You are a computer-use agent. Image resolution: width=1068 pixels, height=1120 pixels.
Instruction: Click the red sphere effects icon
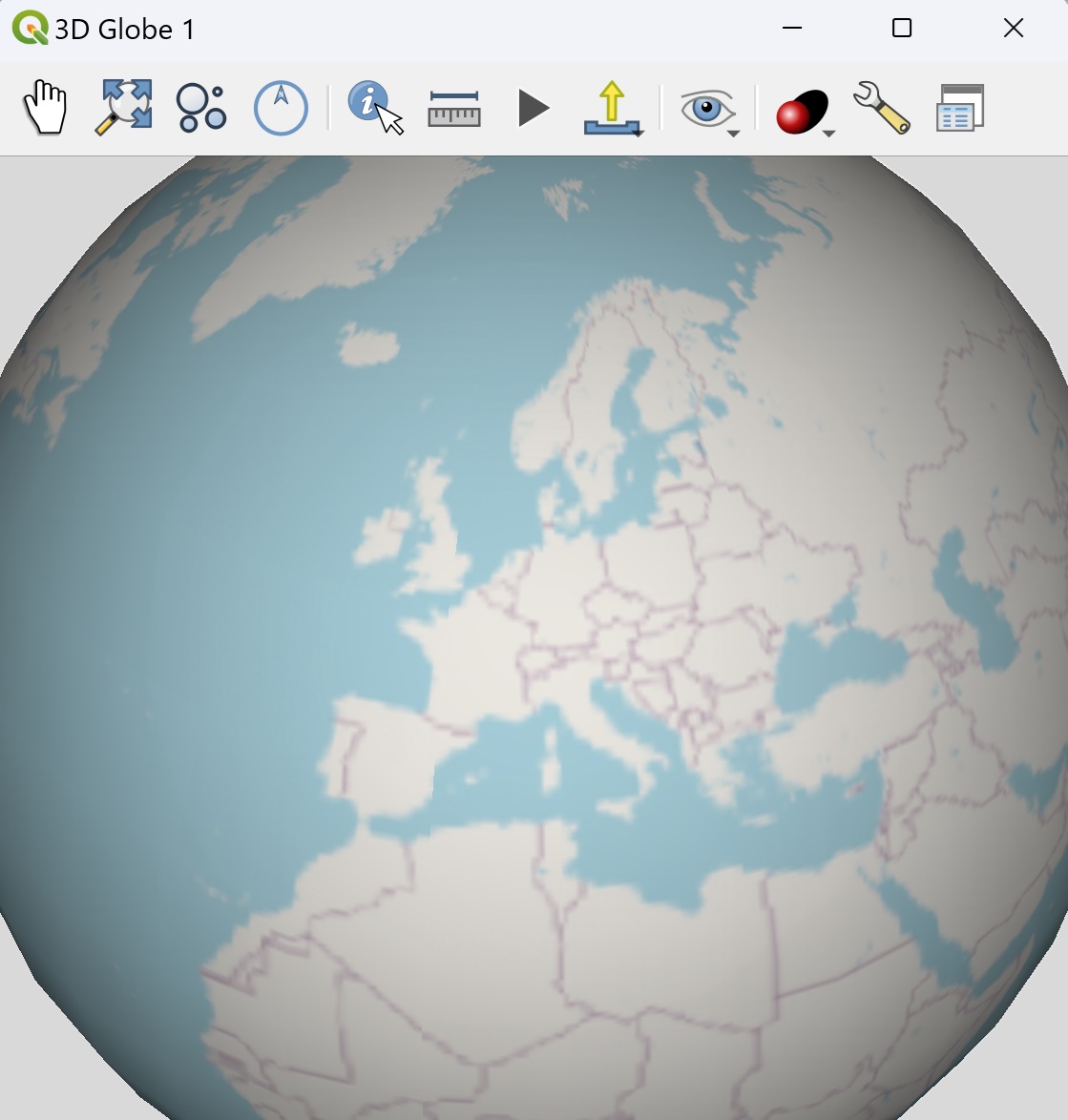coord(802,112)
